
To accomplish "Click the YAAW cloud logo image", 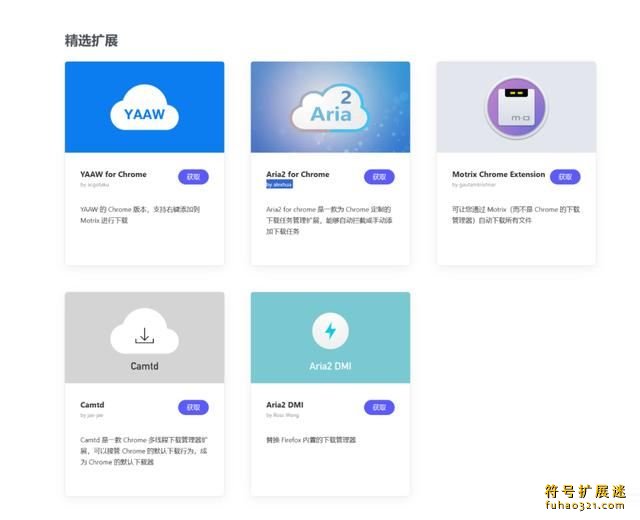I will pyautogui.click(x=144, y=107).
